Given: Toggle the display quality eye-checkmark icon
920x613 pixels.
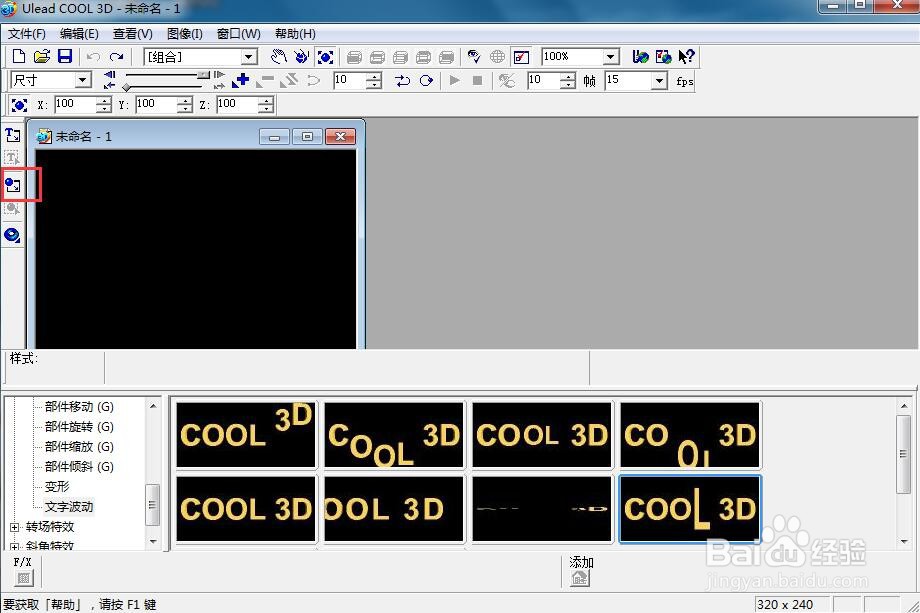Looking at the screenshot, I should pyautogui.click(x=474, y=56).
